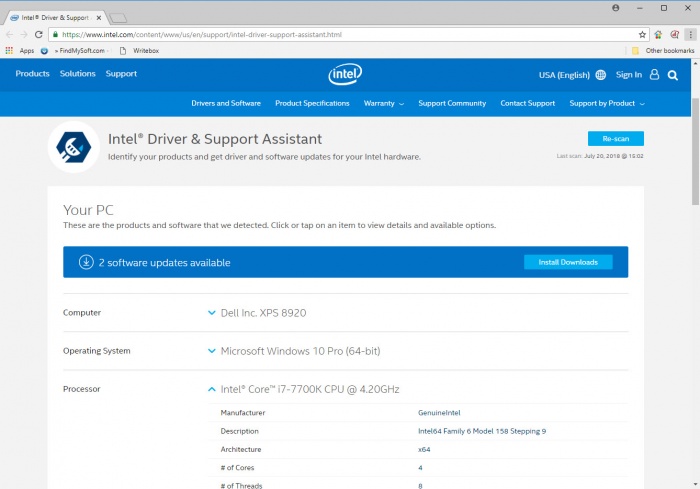Click the page vertical scrollbar thumb
Screen dimensions: 700x489
tap(695, 152)
